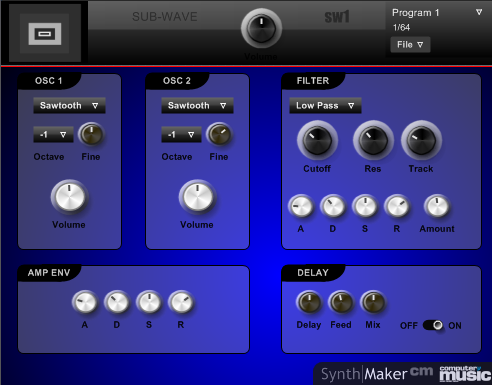Click the OSC 1 Volume knob
This screenshot has height=385, width=492.
69,196
